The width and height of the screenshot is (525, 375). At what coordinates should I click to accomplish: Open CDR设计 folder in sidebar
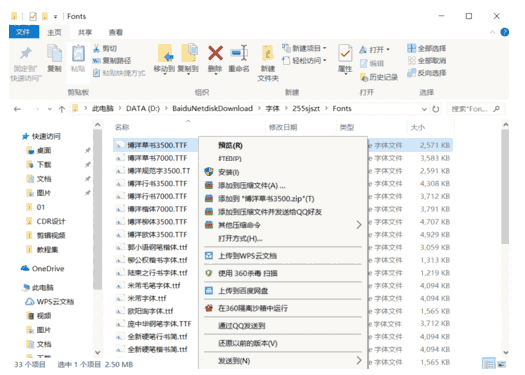(x=46, y=221)
